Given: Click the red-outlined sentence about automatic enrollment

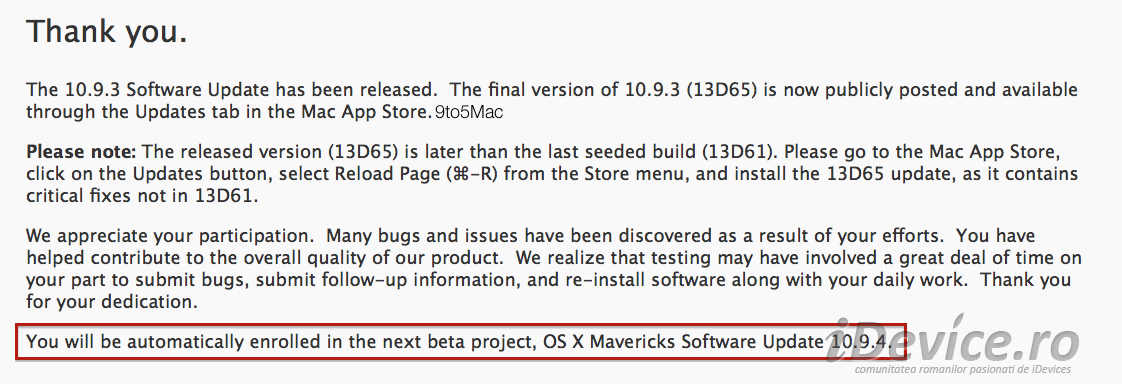Looking at the screenshot, I should pyautogui.click(x=462, y=342).
